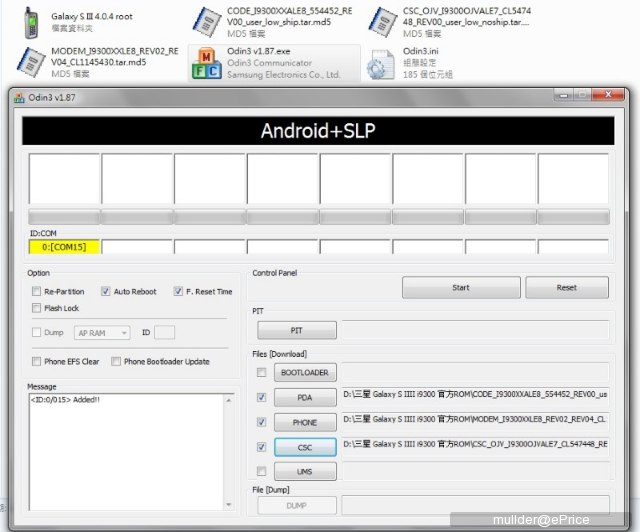The width and height of the screenshot is (640, 532).
Task: Click the PIT file path field
Action: pos(476,330)
